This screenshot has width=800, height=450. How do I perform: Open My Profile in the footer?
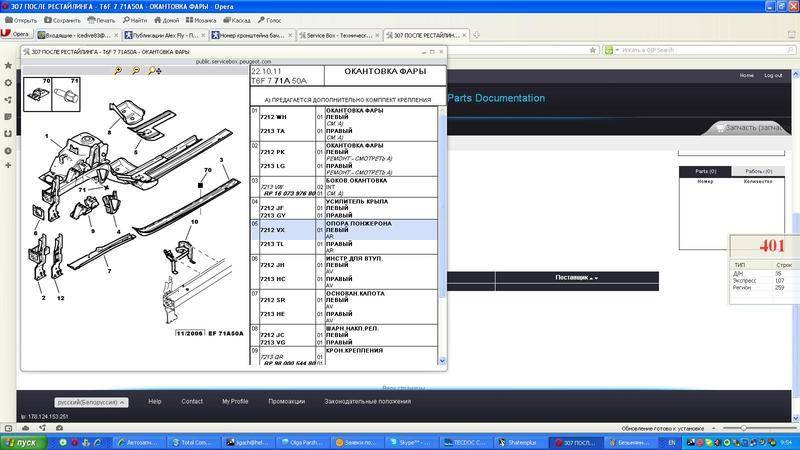(x=235, y=401)
